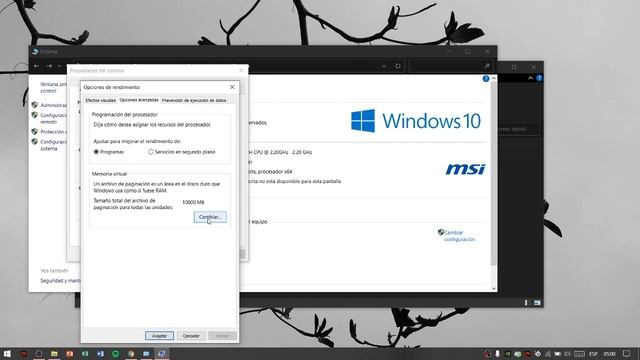Open the red MSI Dragon taskbar app
The width and height of the screenshot is (640, 360).
click(23, 353)
